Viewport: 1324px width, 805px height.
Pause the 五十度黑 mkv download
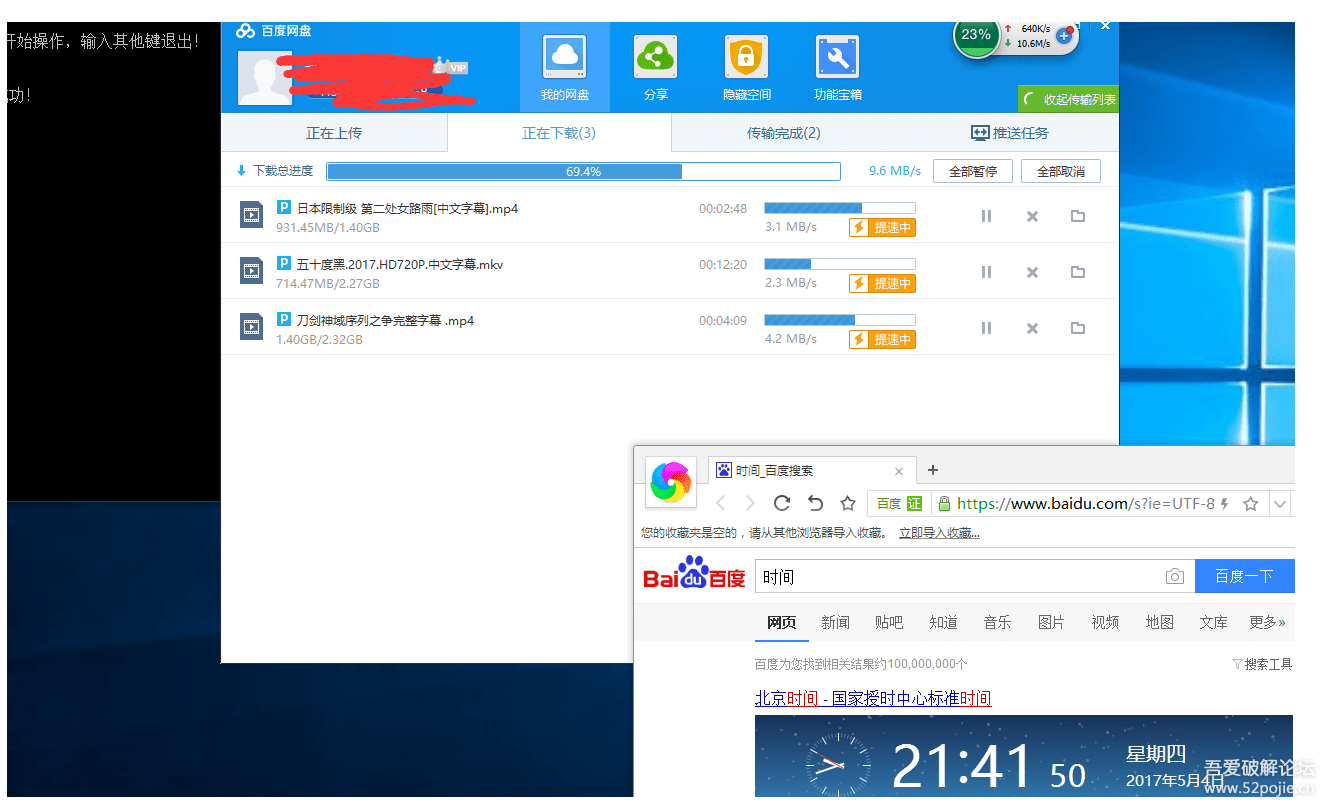pos(986,272)
